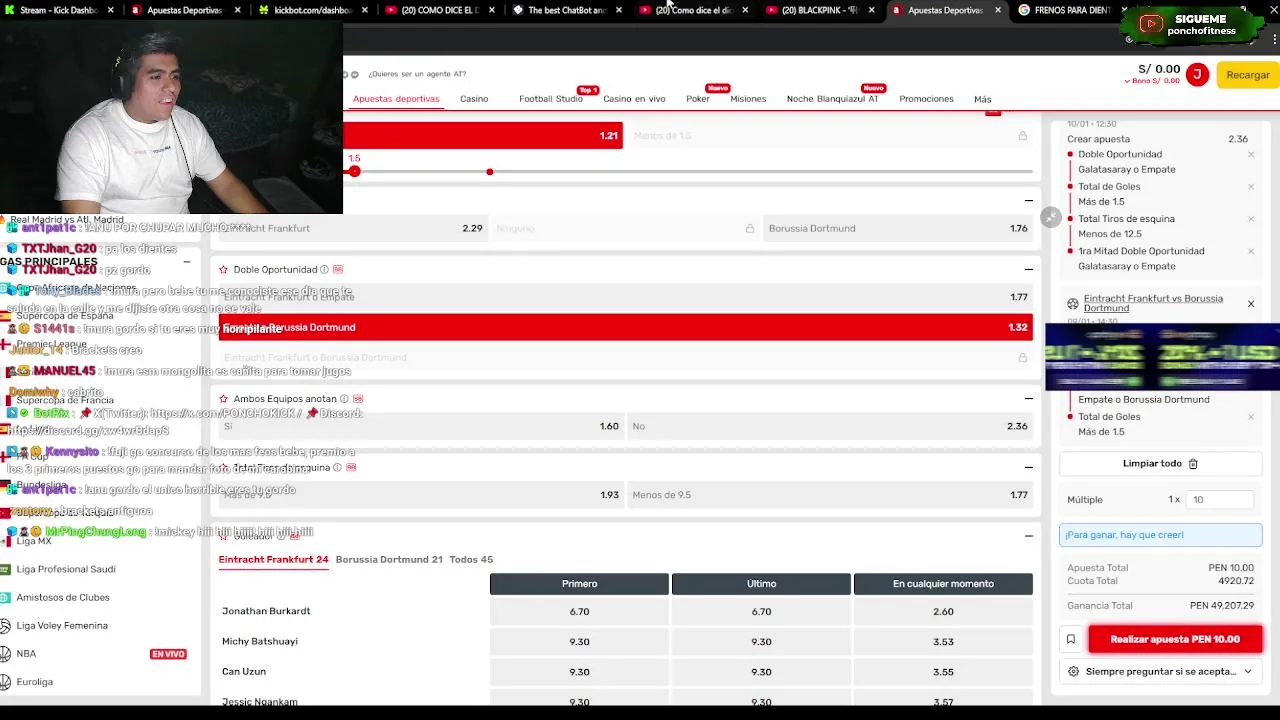Image resolution: width=1280 pixels, height=720 pixels.
Task: Open the red J account avatar
Action: (1197, 75)
